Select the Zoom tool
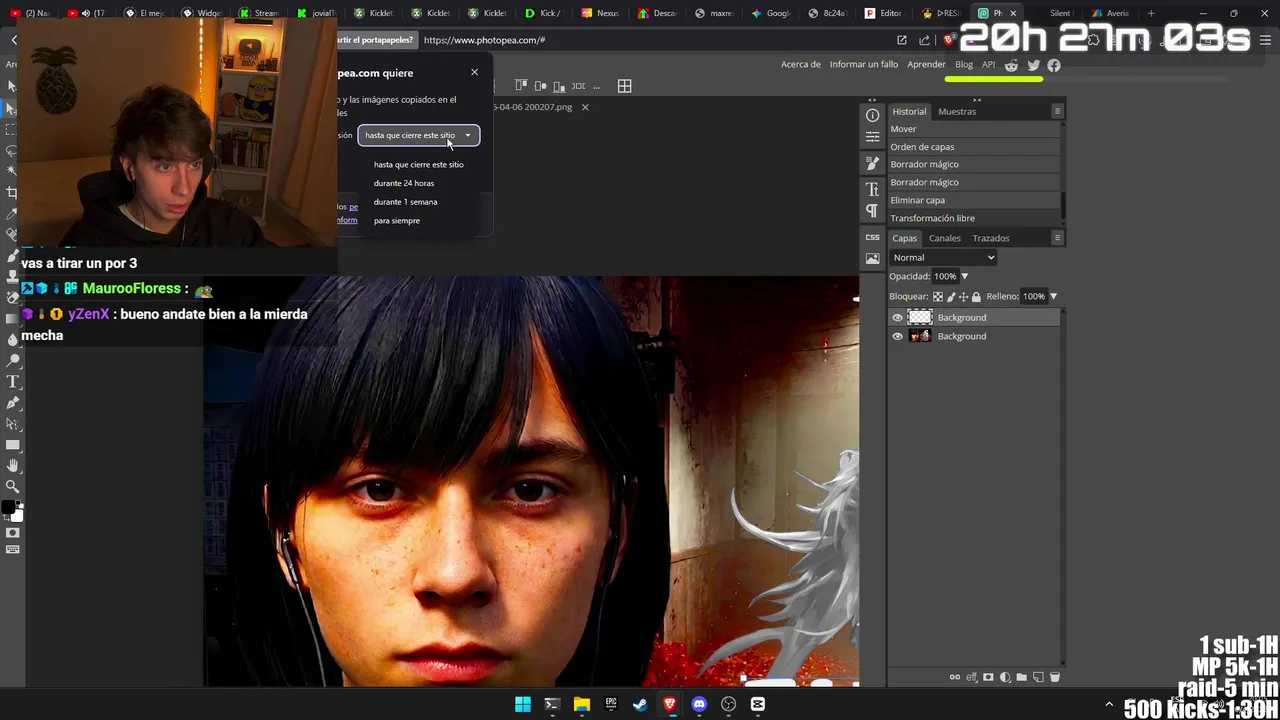Viewport: 1280px width, 720px height. pyautogui.click(x=12, y=486)
